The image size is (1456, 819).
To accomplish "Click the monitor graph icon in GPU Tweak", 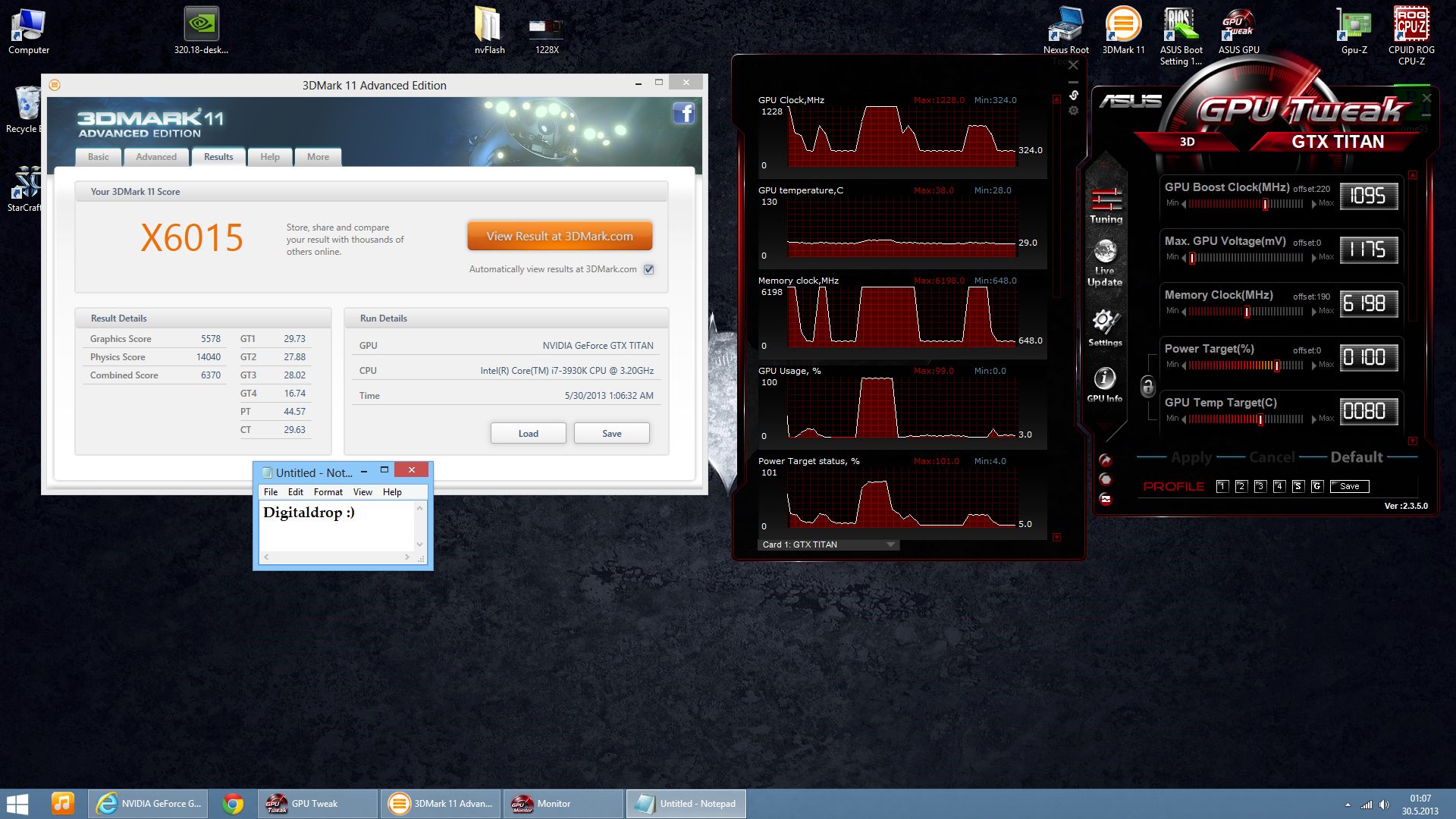I will (x=1106, y=499).
